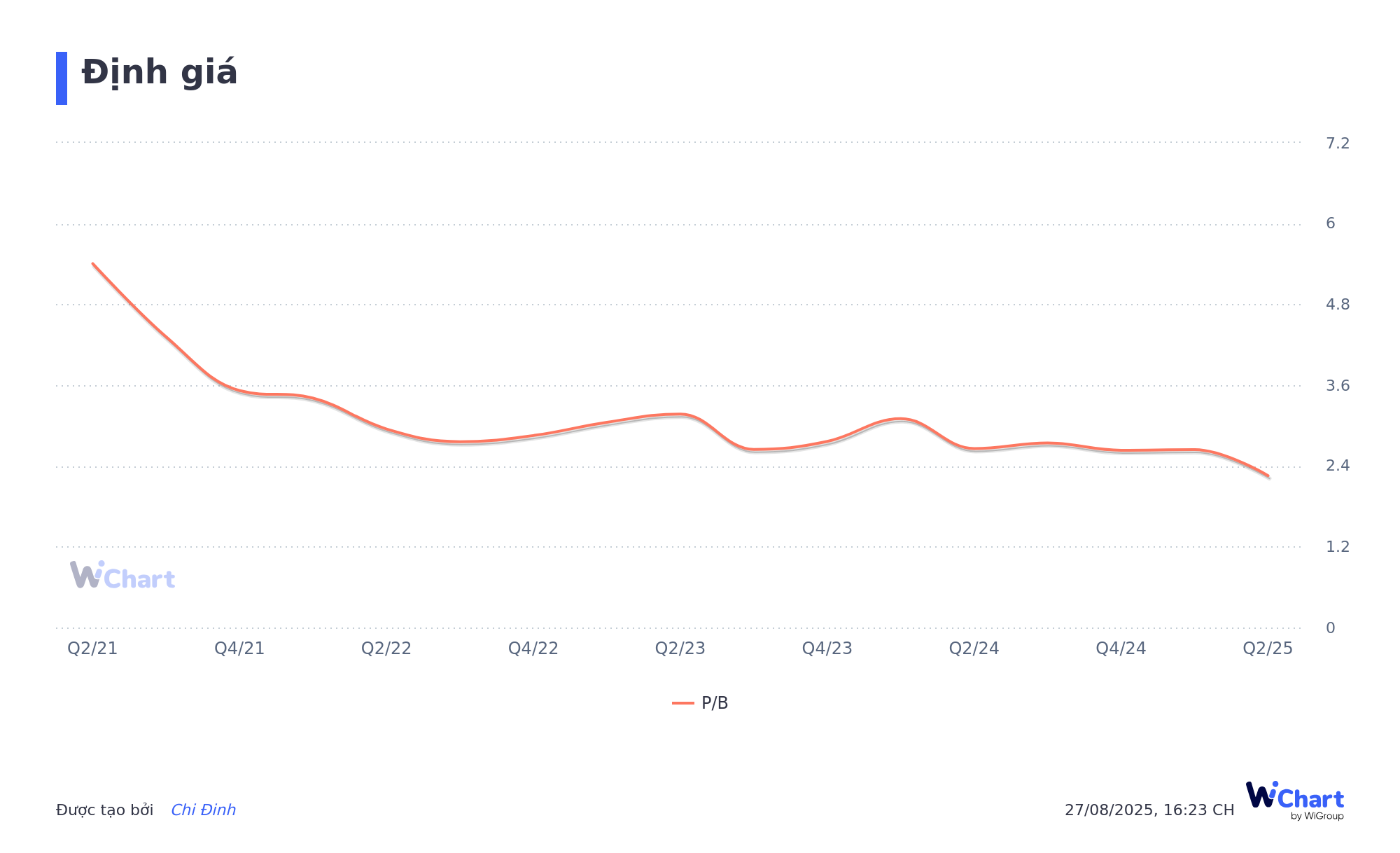Select the Q4/23 x-axis label
Image resolution: width=1400 pixels, height=853 pixels.
click(827, 649)
